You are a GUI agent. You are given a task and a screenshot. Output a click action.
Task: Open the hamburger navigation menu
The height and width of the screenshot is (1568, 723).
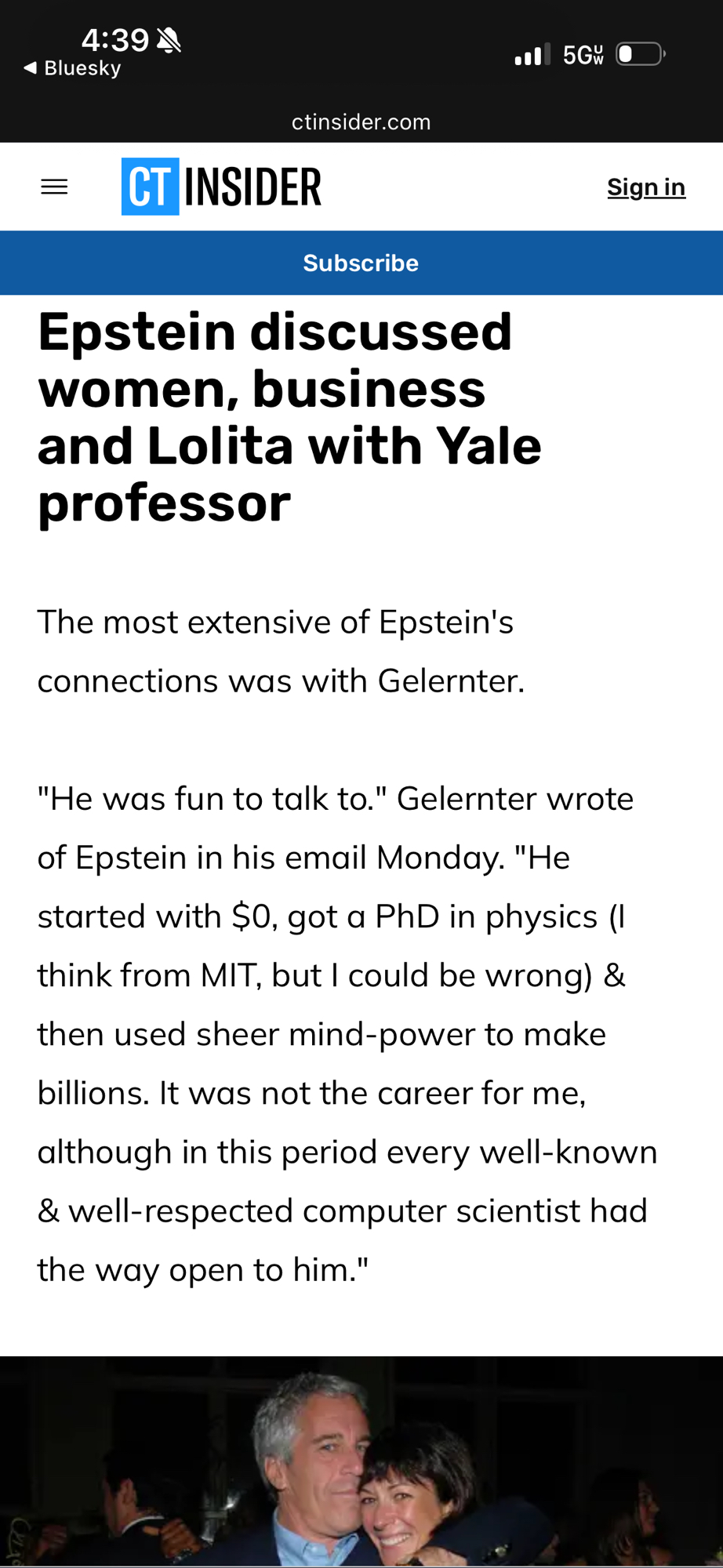pos(54,187)
